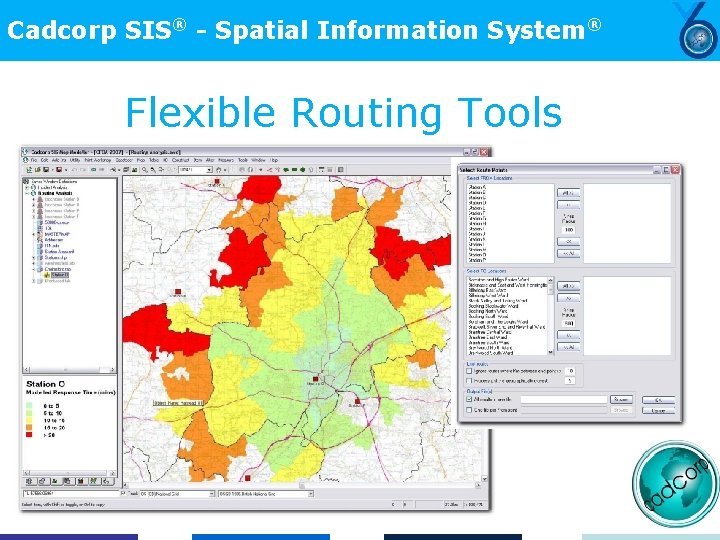Click the layer tree panel horizontal scrollbar
The image size is (720, 540).
[x=69, y=370]
